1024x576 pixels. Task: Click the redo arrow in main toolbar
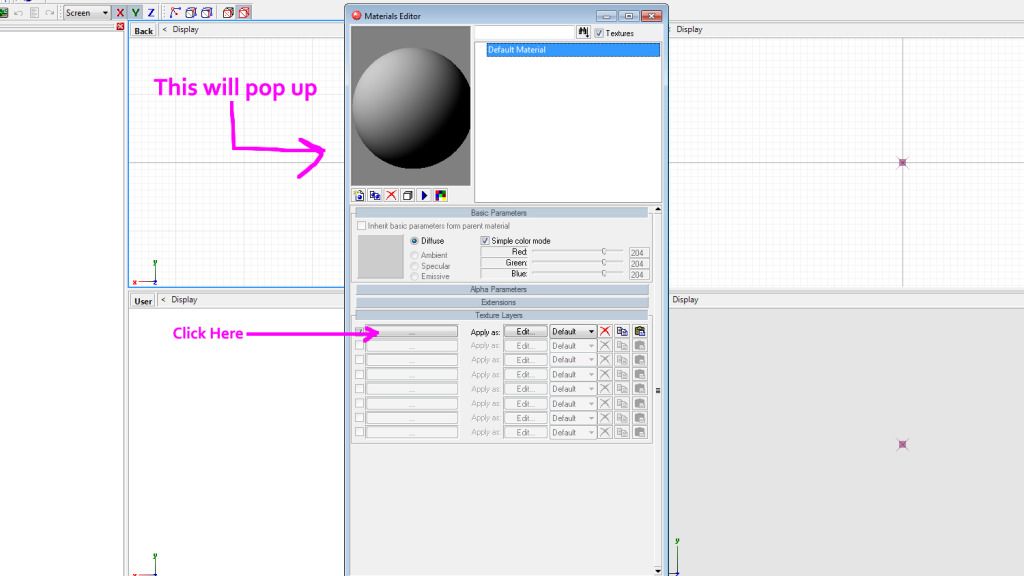tap(50, 12)
